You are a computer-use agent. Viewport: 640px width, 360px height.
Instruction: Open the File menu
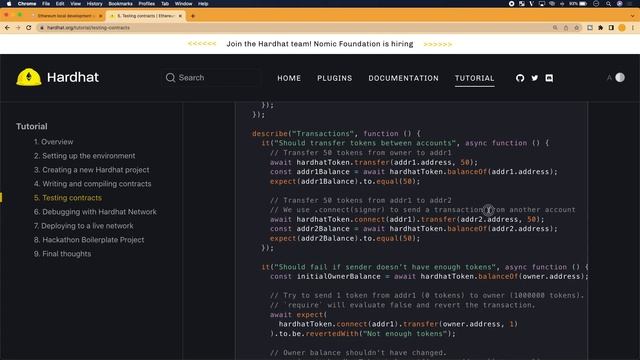point(46,4)
